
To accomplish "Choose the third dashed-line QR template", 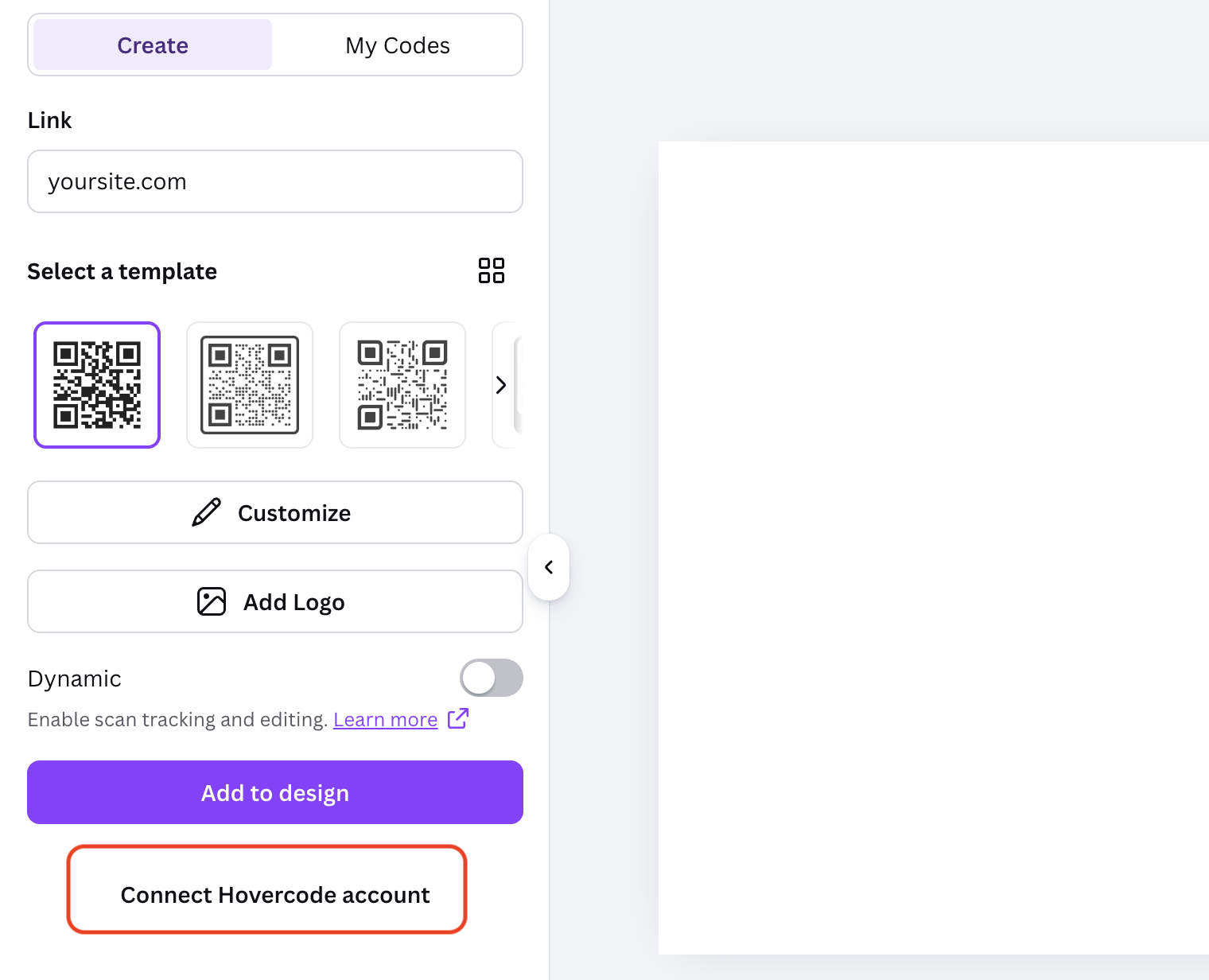I will (402, 385).
